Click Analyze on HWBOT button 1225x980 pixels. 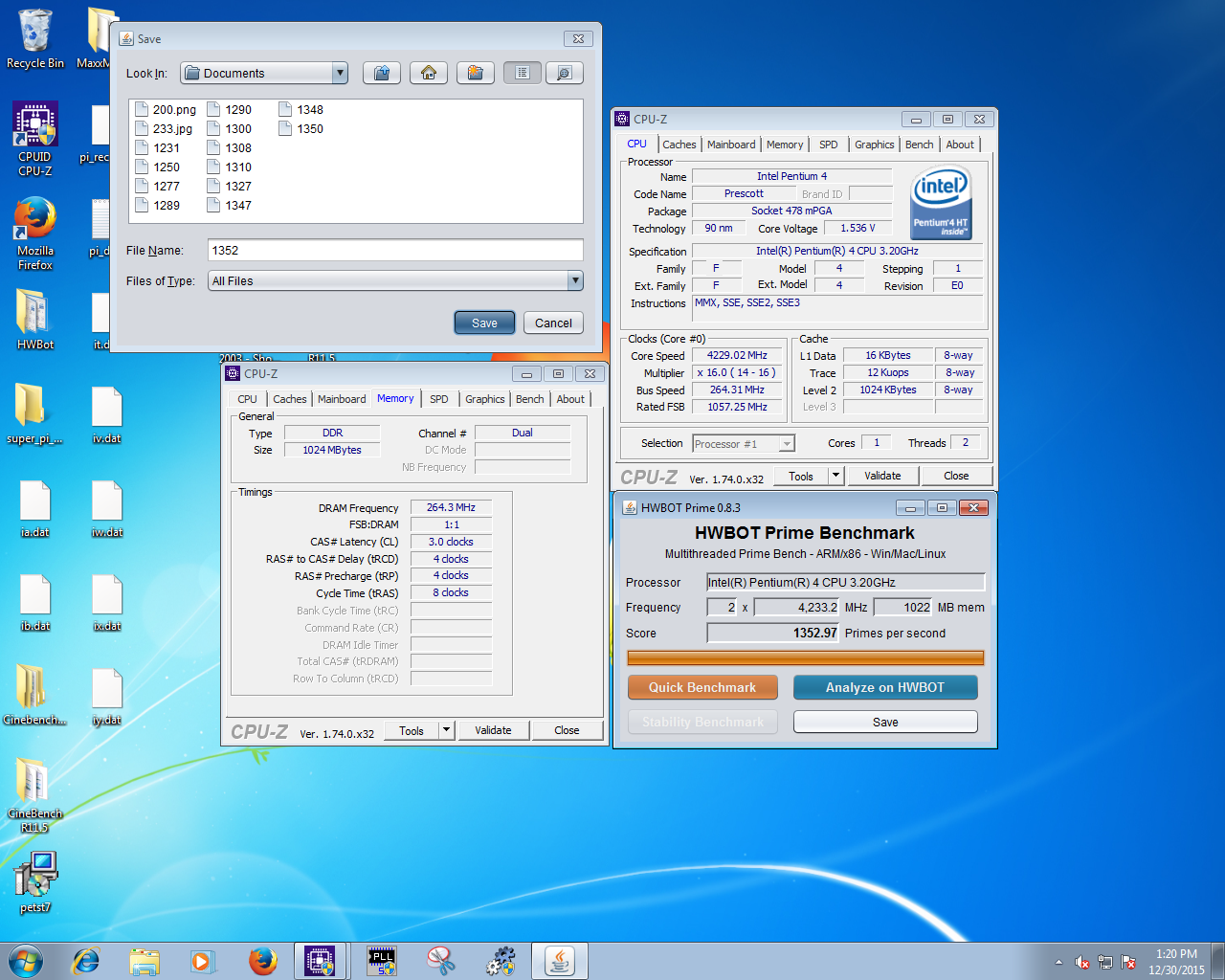click(885, 687)
